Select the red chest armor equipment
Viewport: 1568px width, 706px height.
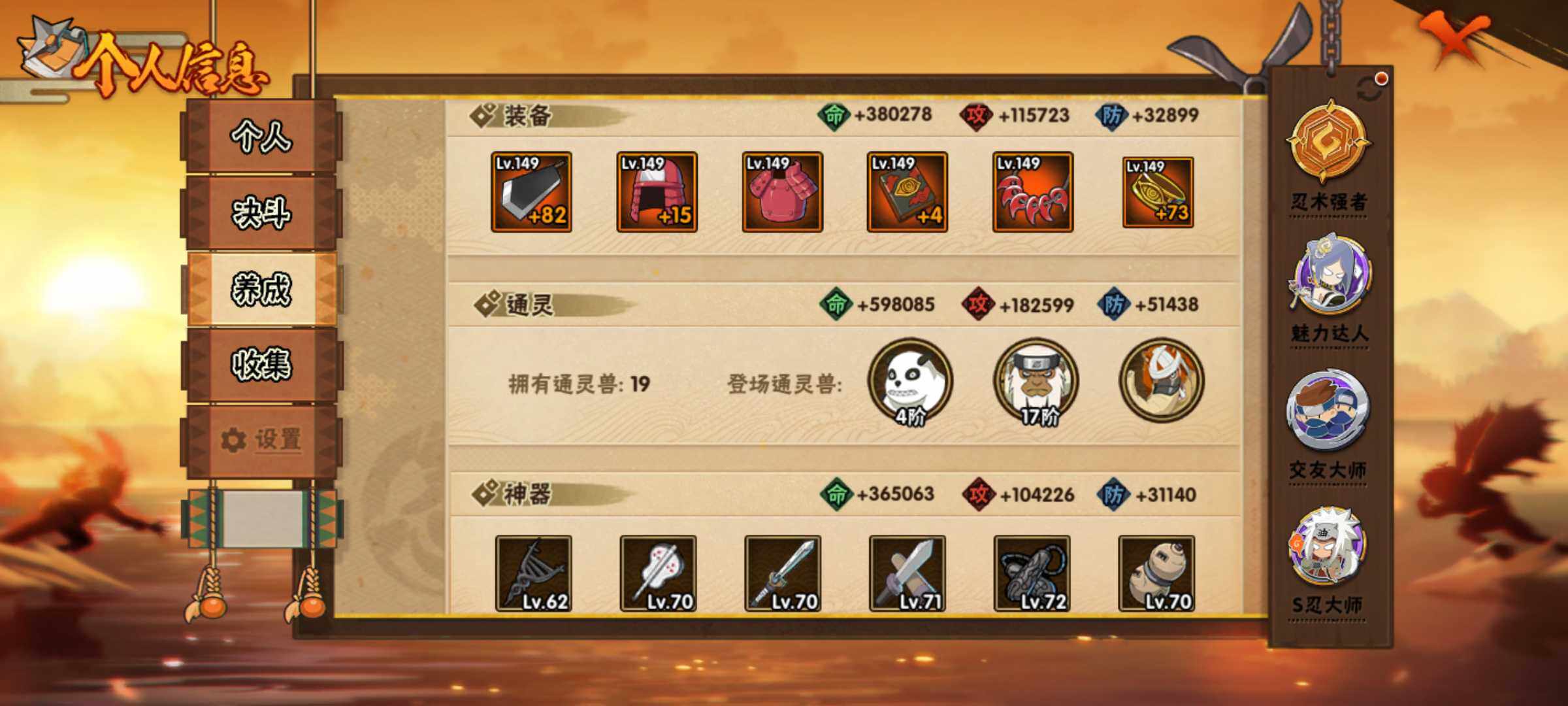click(x=782, y=192)
